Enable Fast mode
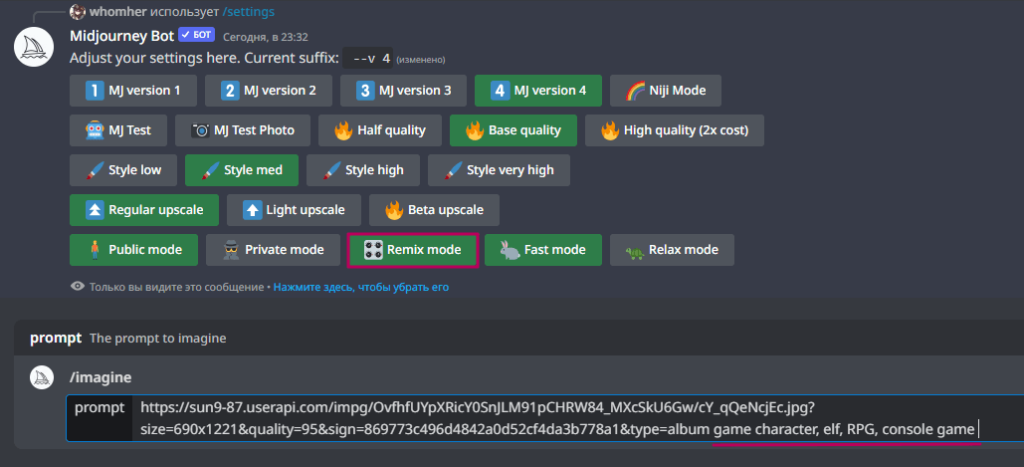Screen dimensions: 1024x467 pos(543,250)
